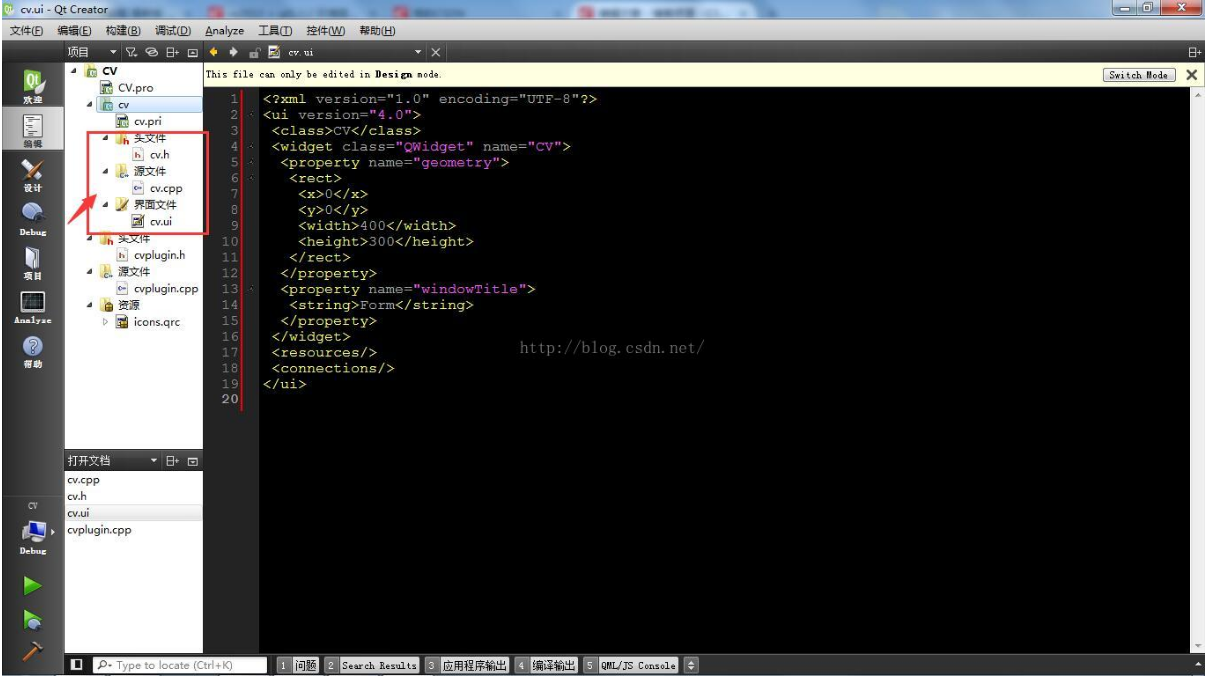Open the 帮助 (Help) mode icon
The image size is (1206, 677).
click(32, 351)
